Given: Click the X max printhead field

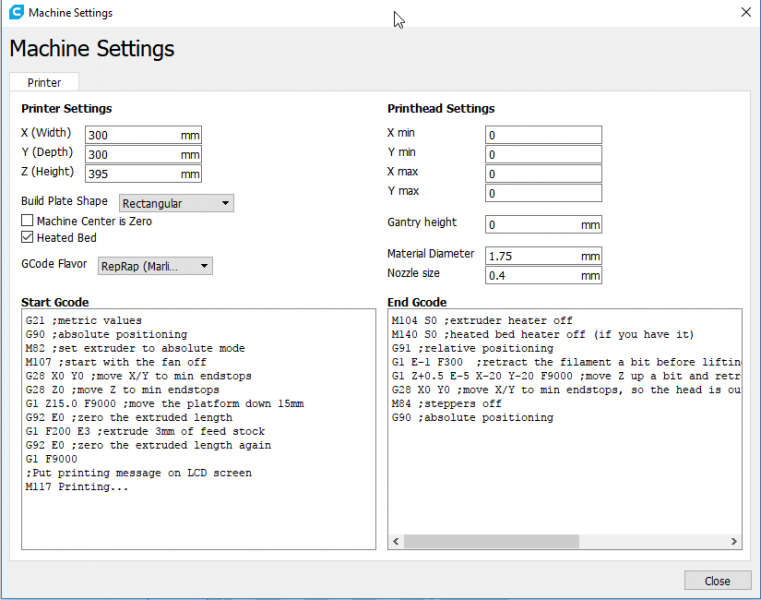Looking at the screenshot, I should click(x=542, y=174).
